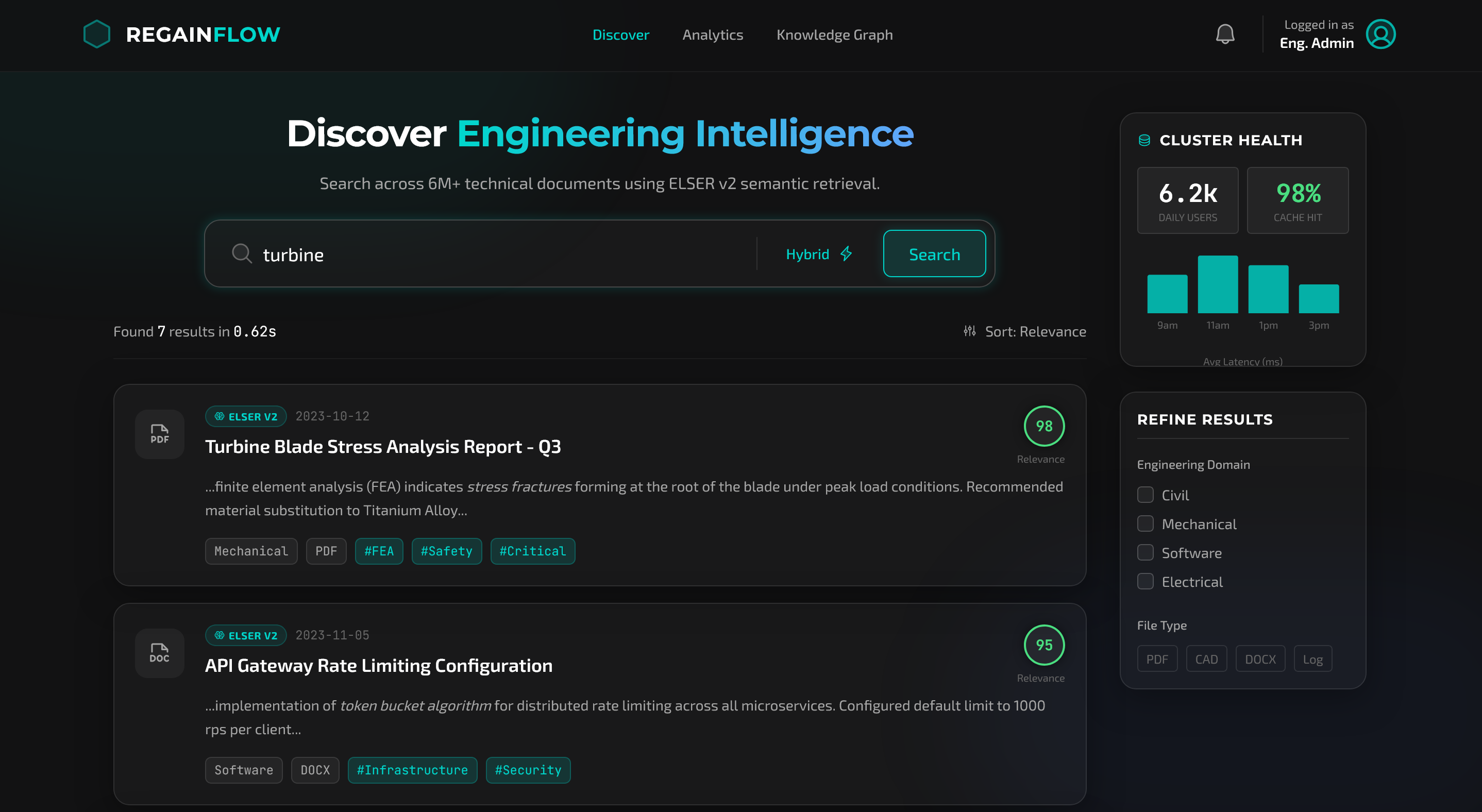Screen dimensions: 1482x812
Task: Click the Cluster Health database icon
Action: [1144, 139]
